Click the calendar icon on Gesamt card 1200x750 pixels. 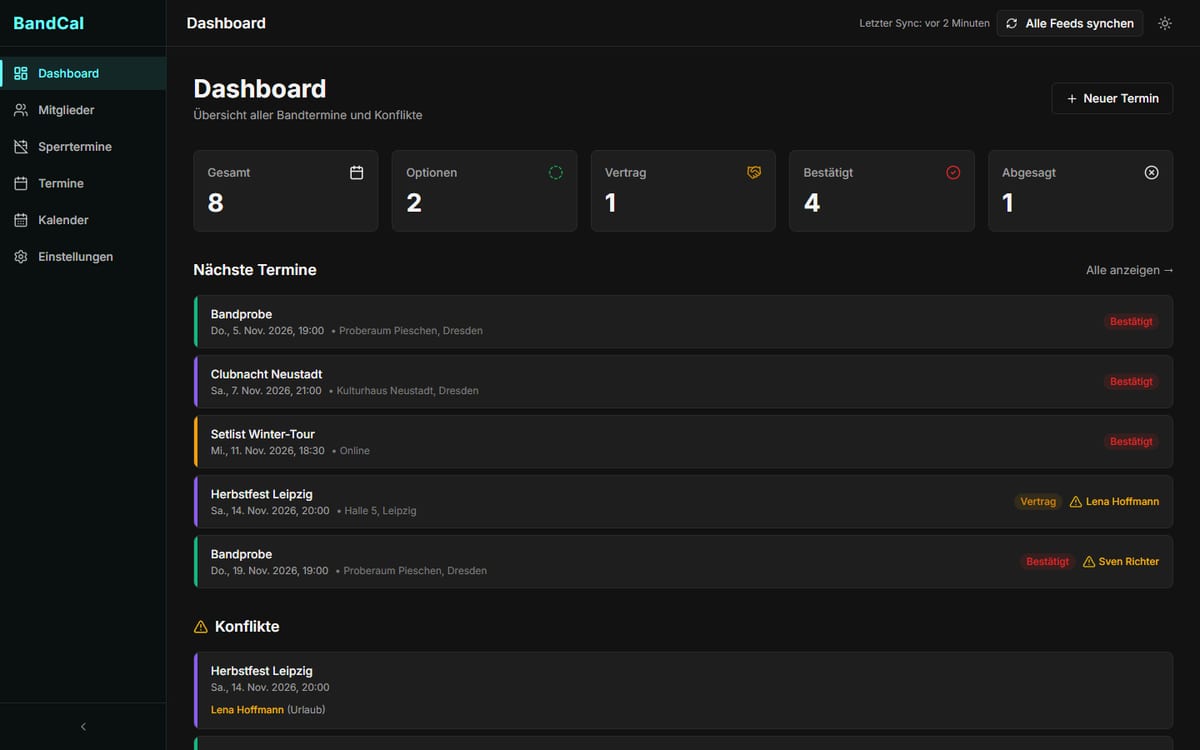click(x=357, y=173)
